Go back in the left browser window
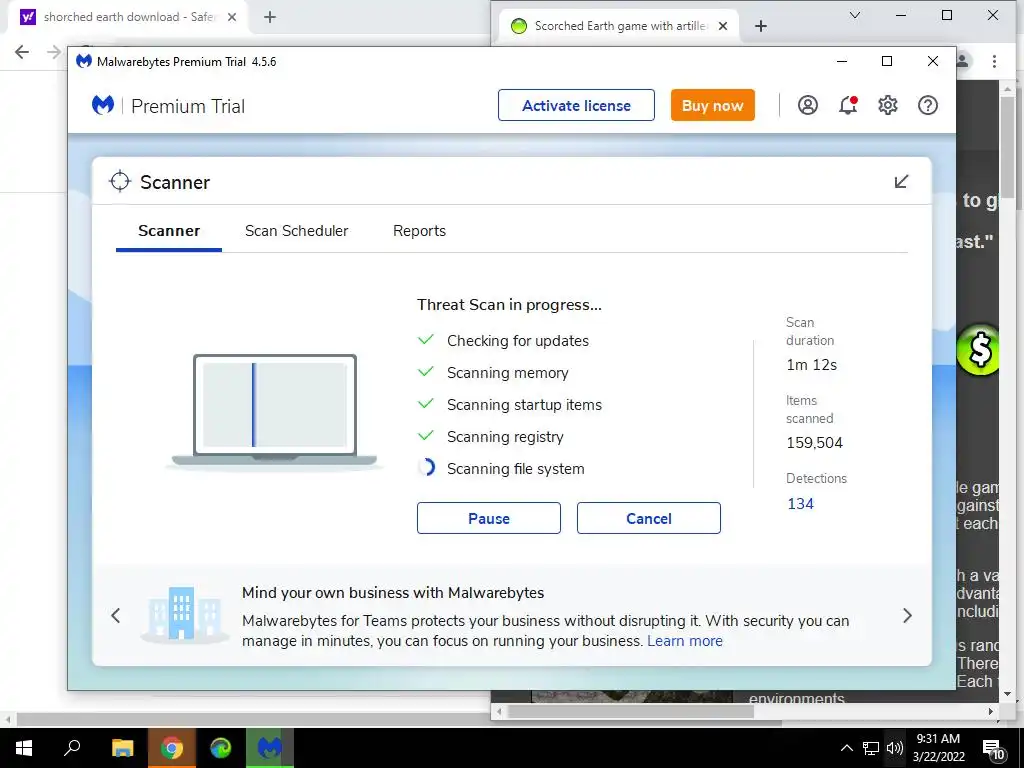The width and height of the screenshot is (1024, 768). pyautogui.click(x=22, y=52)
